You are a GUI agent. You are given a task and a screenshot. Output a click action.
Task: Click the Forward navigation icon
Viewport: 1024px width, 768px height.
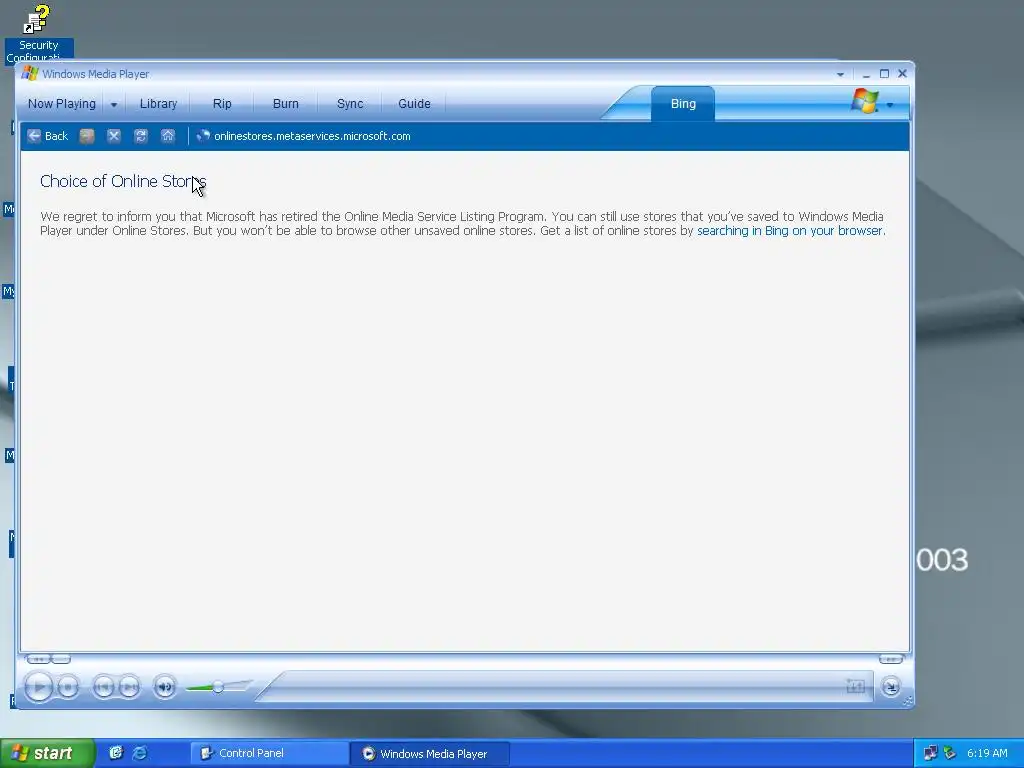(x=87, y=136)
